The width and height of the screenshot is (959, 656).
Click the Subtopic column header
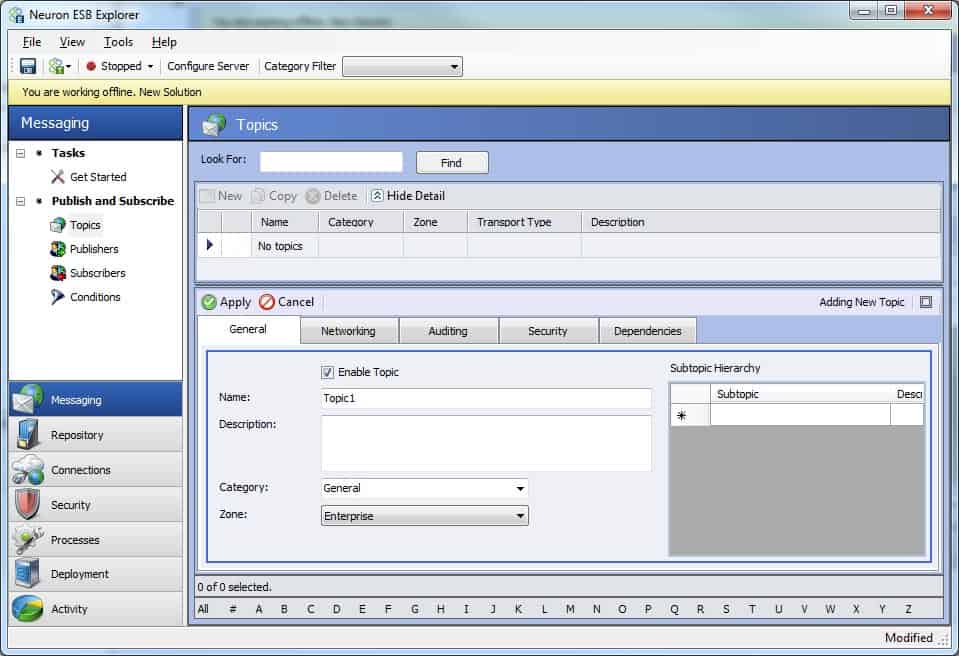pos(799,394)
